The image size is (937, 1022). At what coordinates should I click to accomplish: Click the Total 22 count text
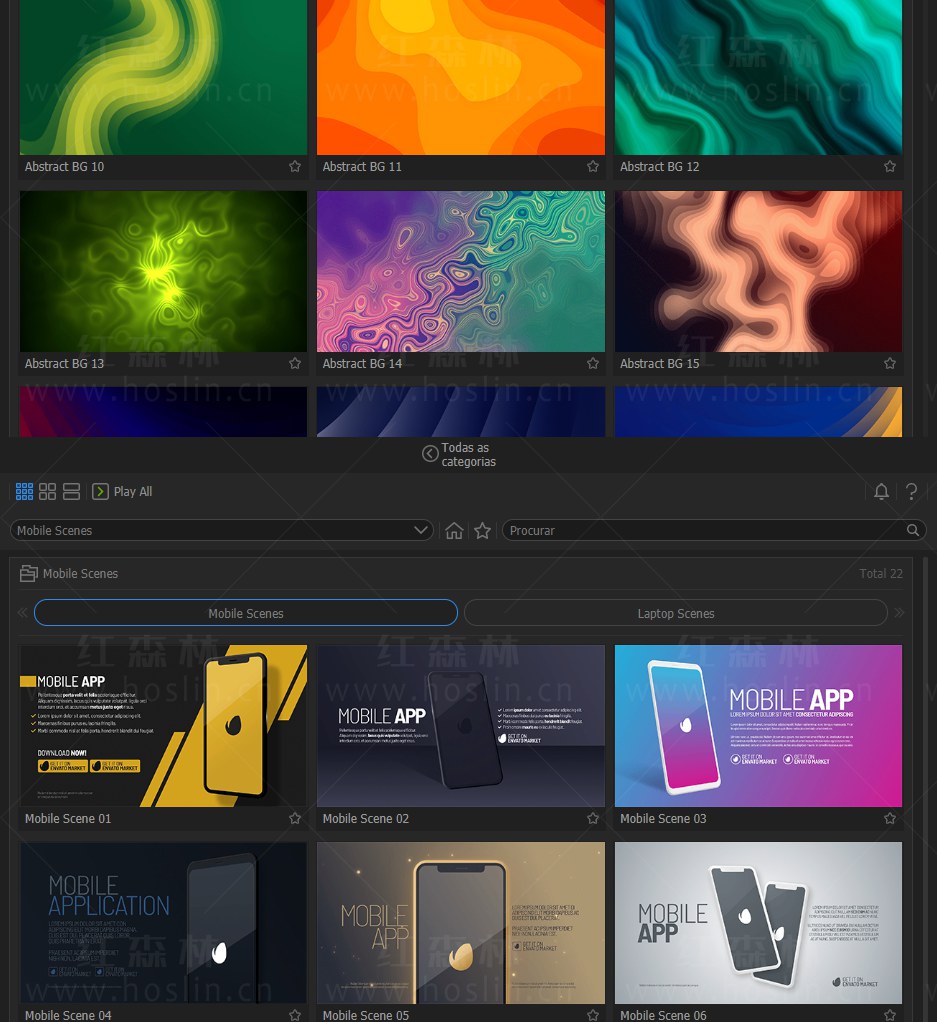881,574
